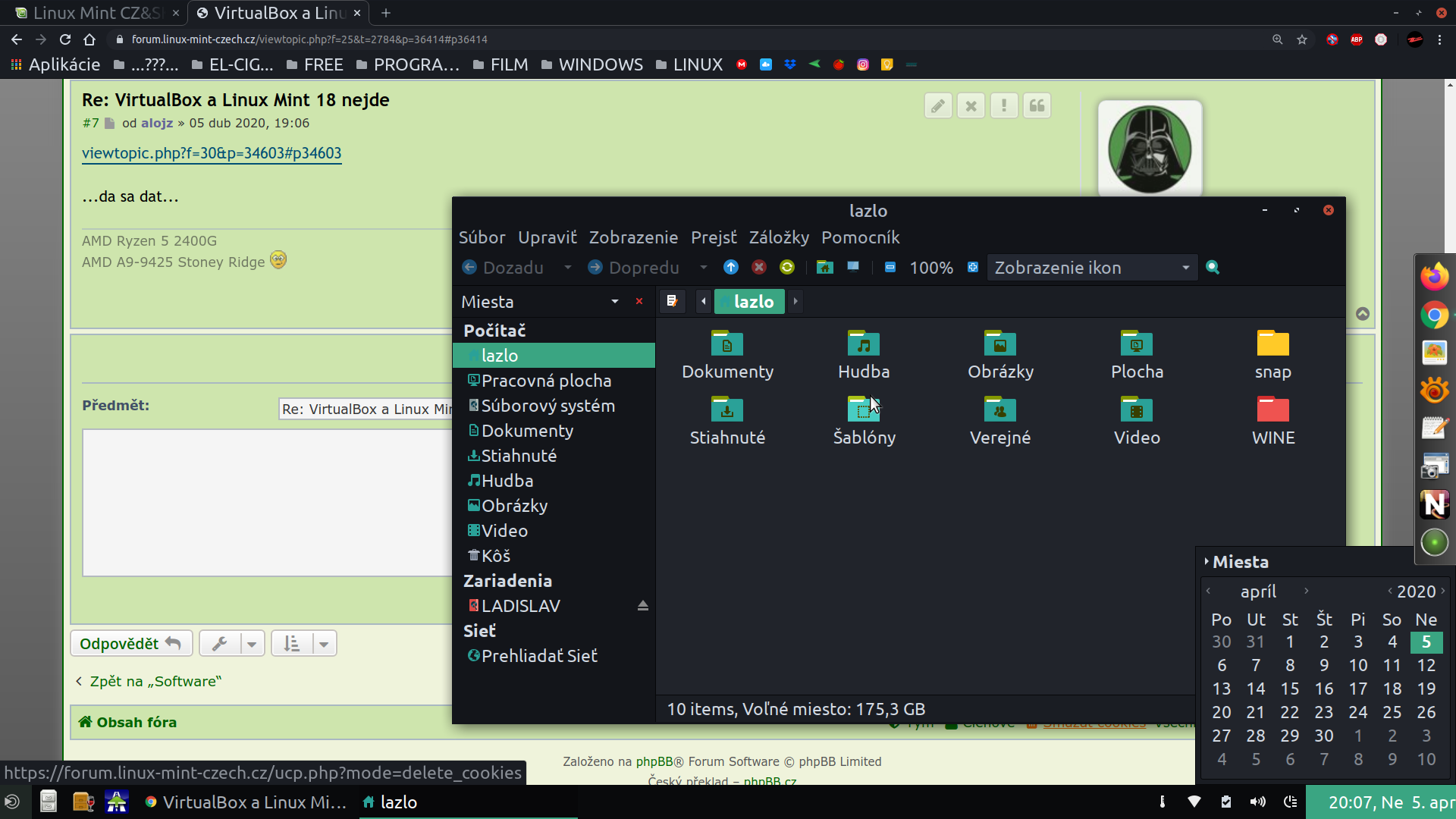
Task: Click the reload folder icon
Action: click(786, 267)
